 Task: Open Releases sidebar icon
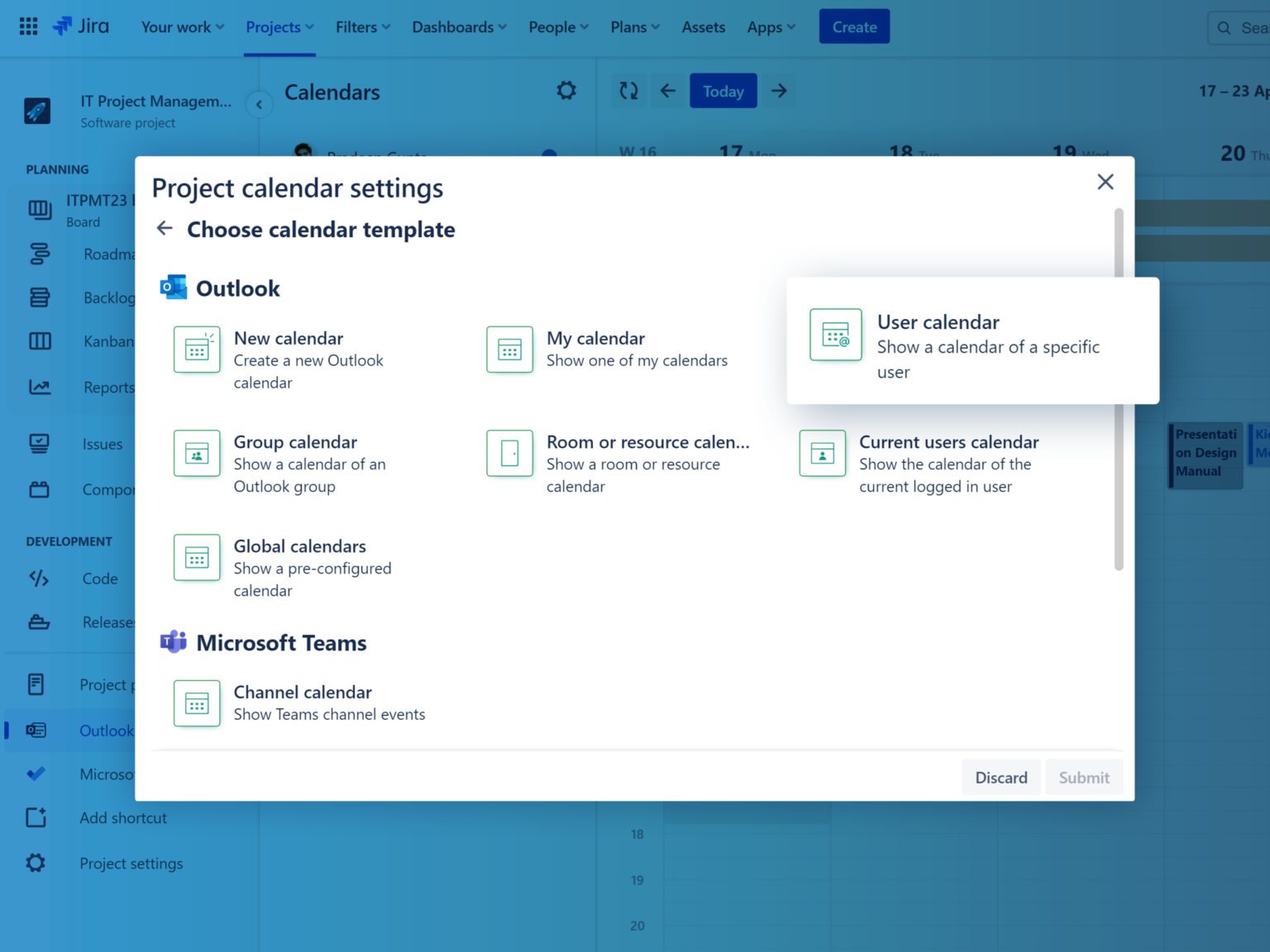tap(39, 622)
